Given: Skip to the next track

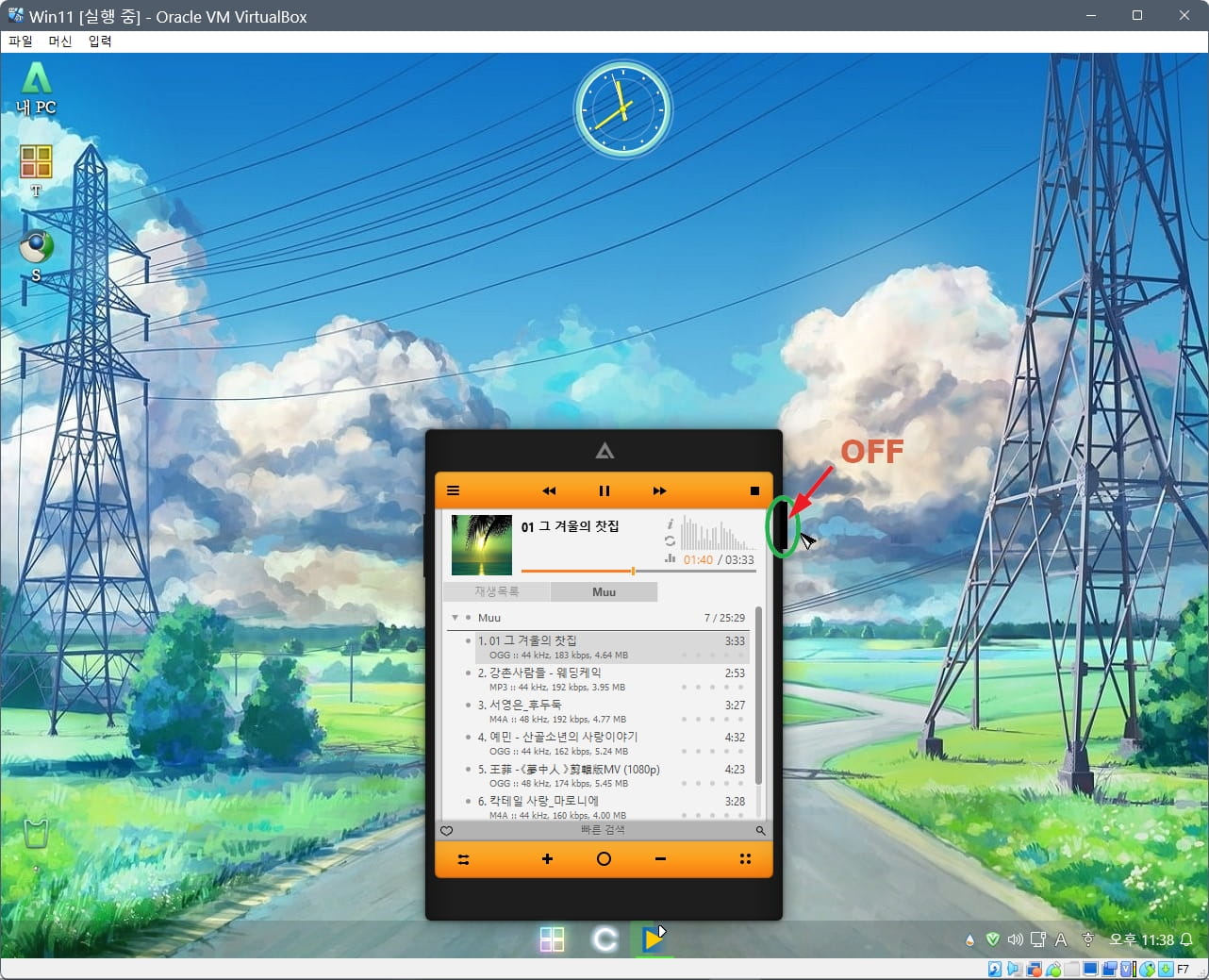Looking at the screenshot, I should [659, 490].
